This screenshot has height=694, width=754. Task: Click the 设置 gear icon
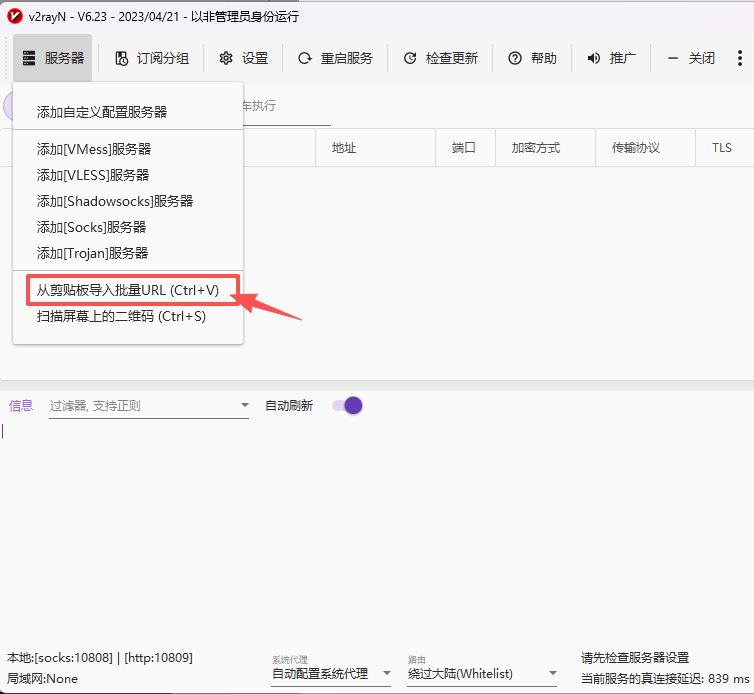tap(226, 58)
